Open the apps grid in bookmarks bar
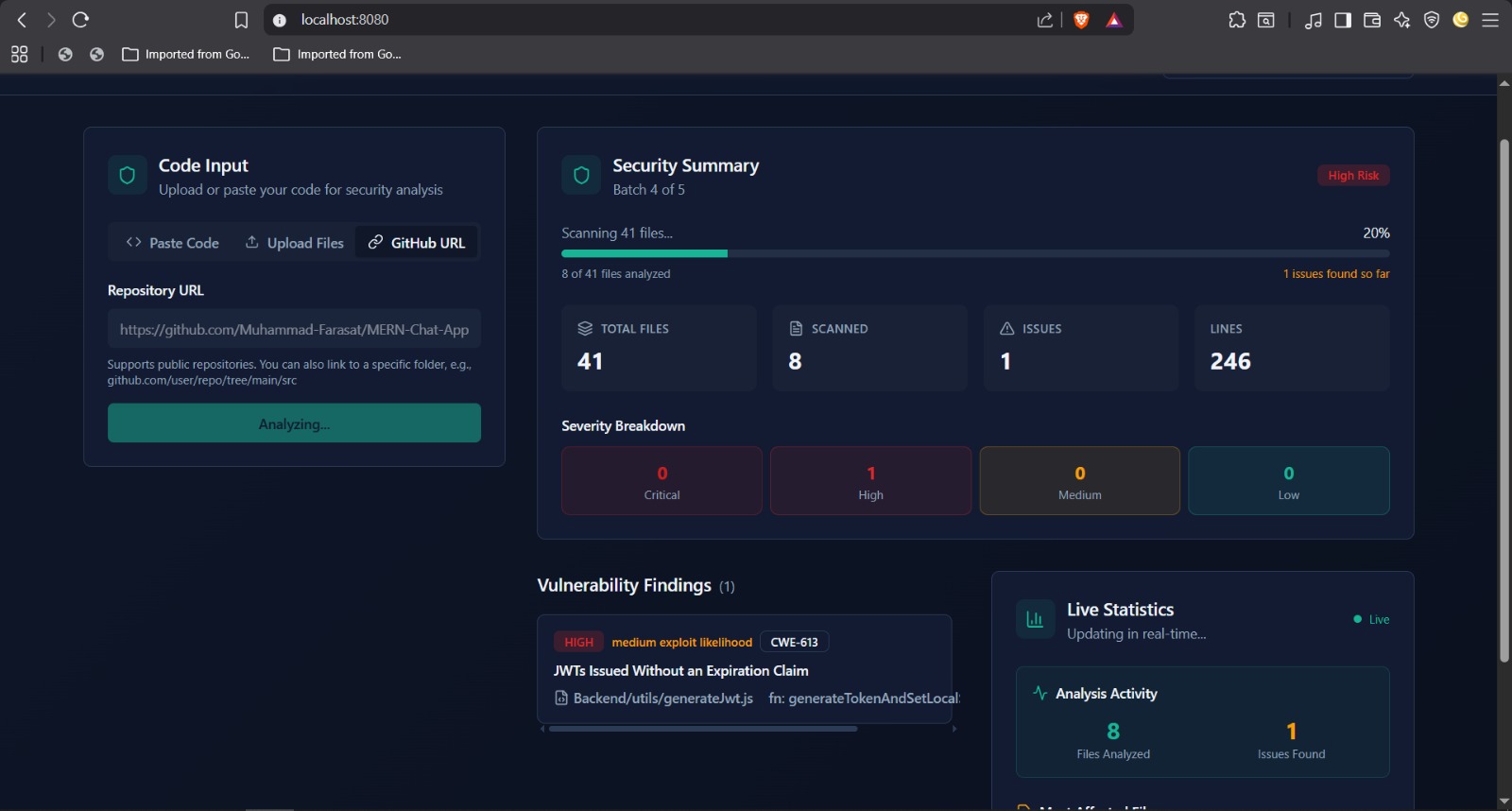This screenshot has width=1512, height=811. [19, 55]
